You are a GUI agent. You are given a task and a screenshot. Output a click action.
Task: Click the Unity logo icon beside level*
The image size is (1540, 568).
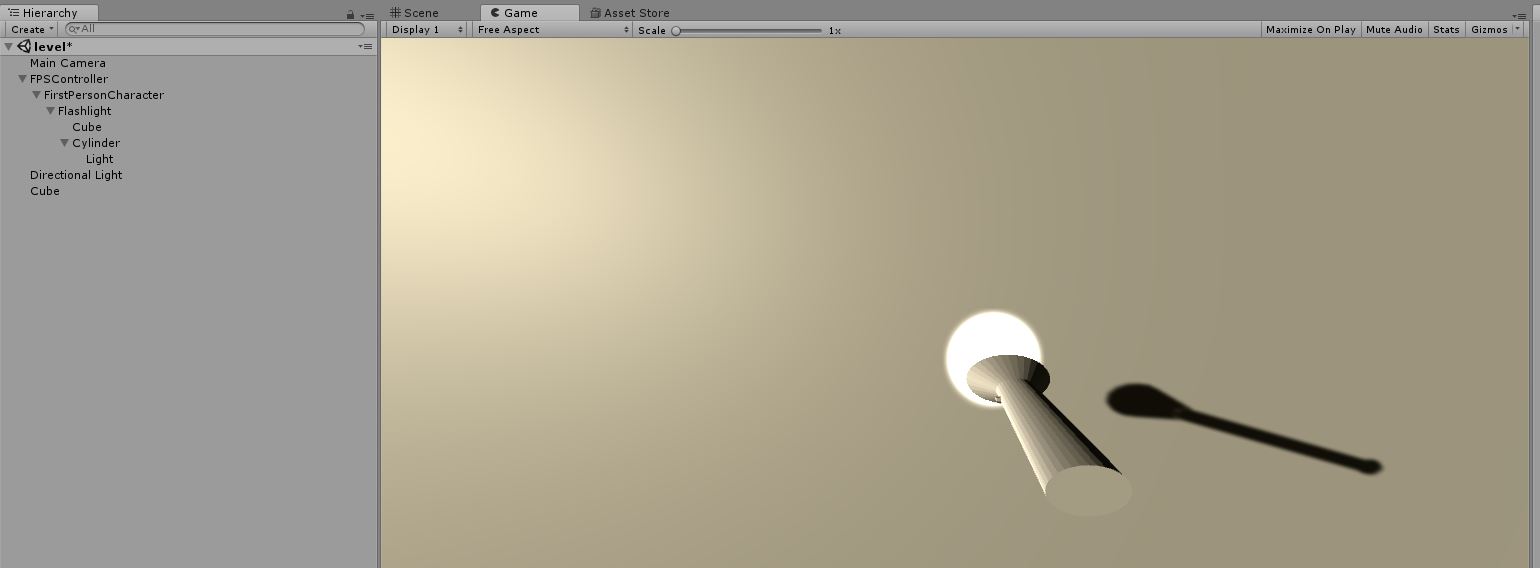[24, 47]
